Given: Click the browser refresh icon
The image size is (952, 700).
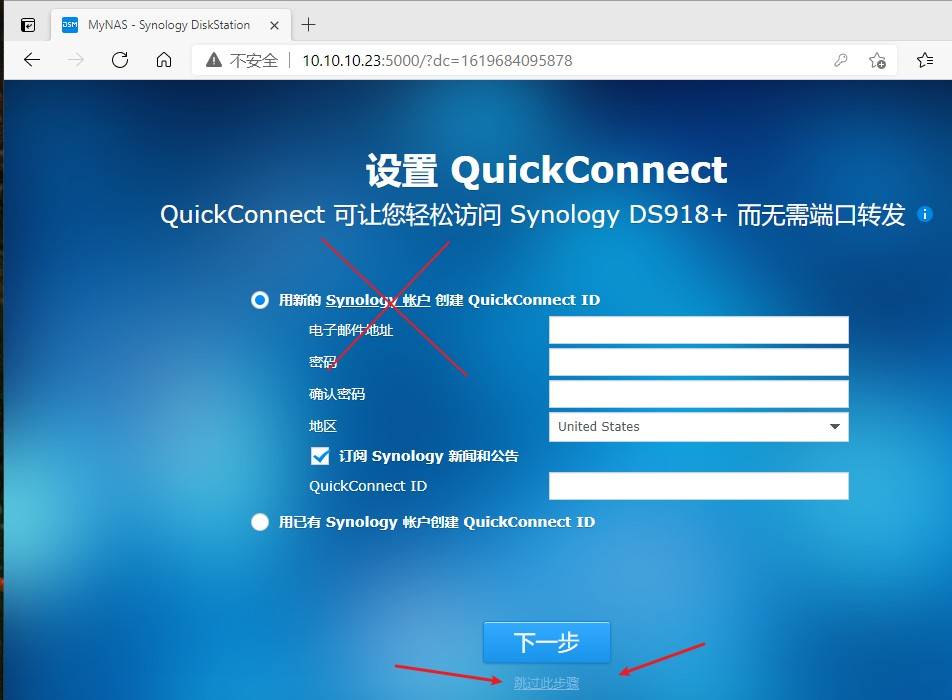Looking at the screenshot, I should (x=120, y=60).
